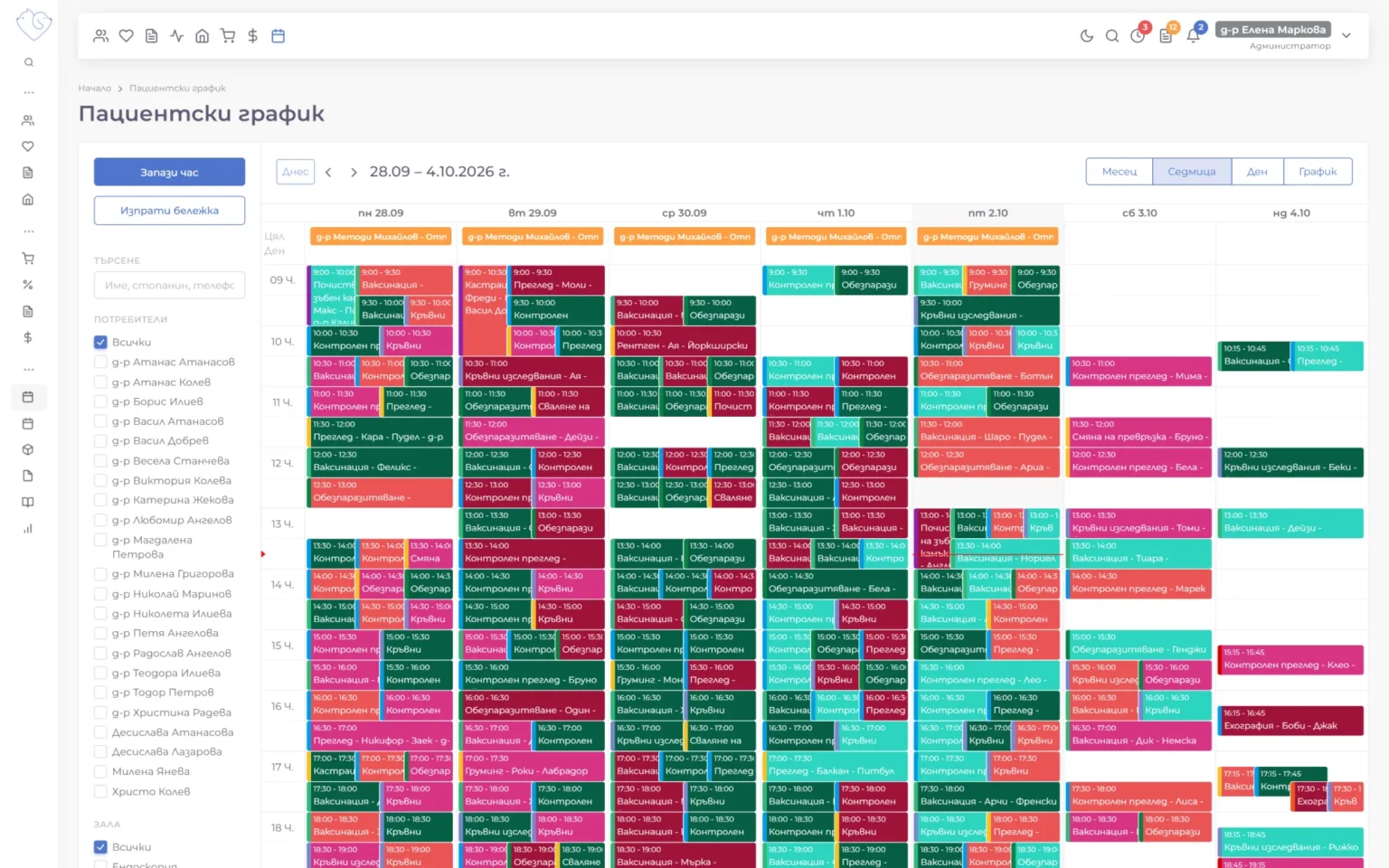Open the percent icon in the left sidebar

point(28,285)
